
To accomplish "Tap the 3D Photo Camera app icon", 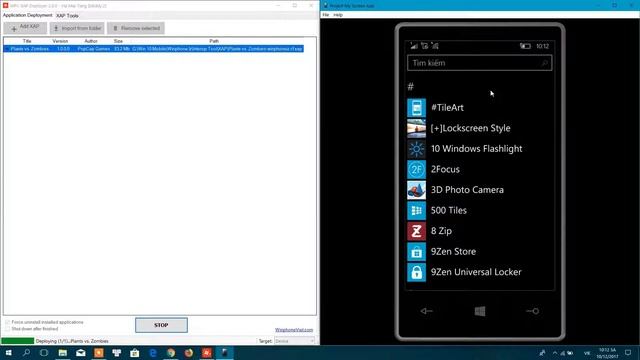I will tap(416, 190).
